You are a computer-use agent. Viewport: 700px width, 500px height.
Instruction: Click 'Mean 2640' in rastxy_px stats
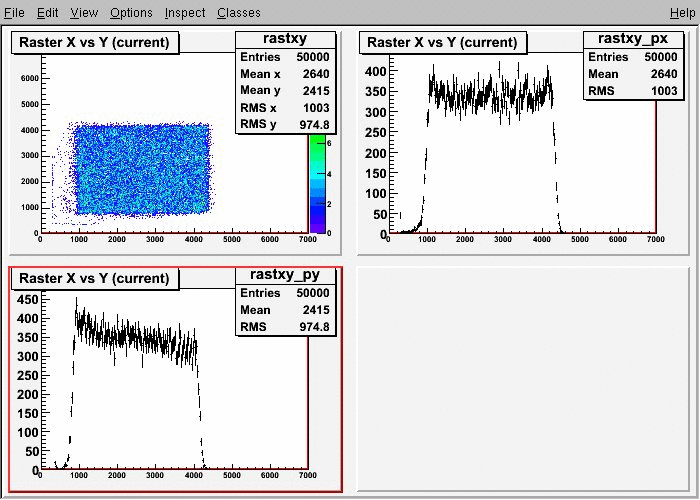tap(633, 74)
